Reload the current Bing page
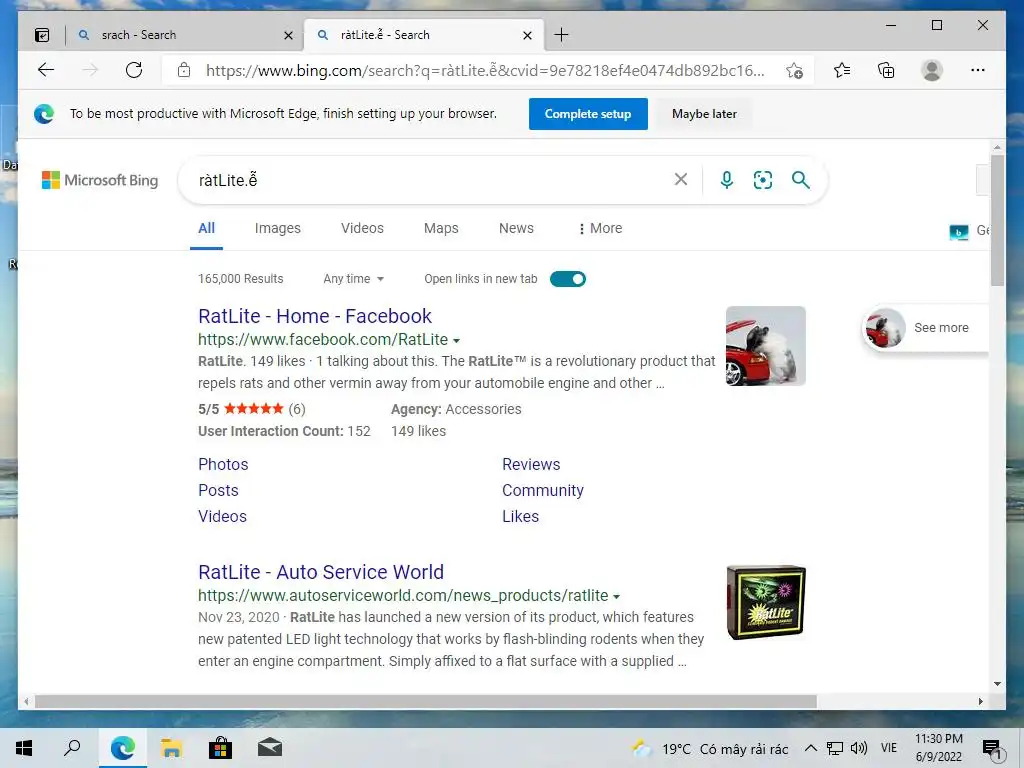 coord(134,70)
